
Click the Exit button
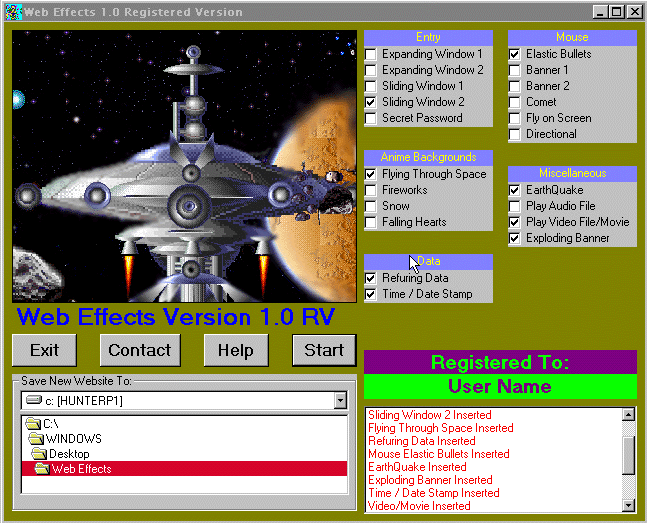click(44, 350)
